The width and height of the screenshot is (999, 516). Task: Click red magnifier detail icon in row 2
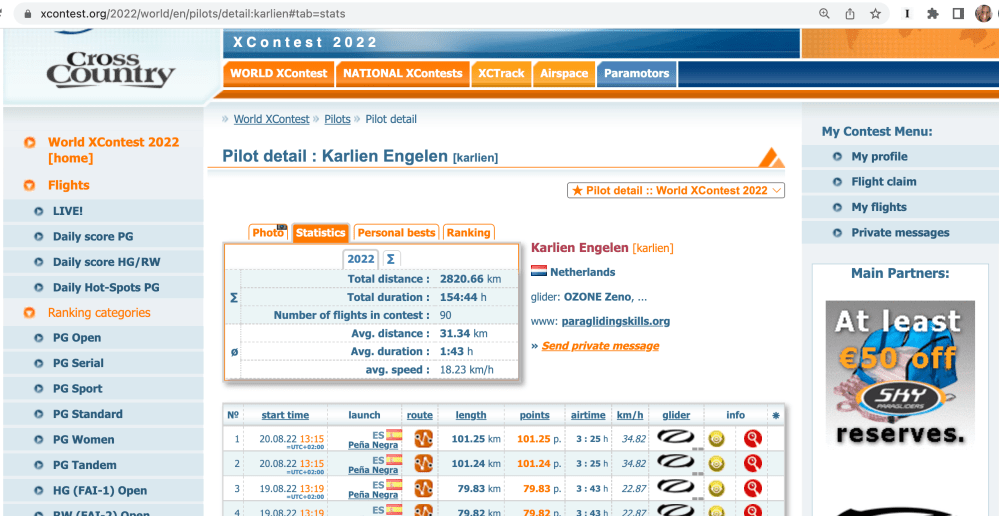coord(753,464)
